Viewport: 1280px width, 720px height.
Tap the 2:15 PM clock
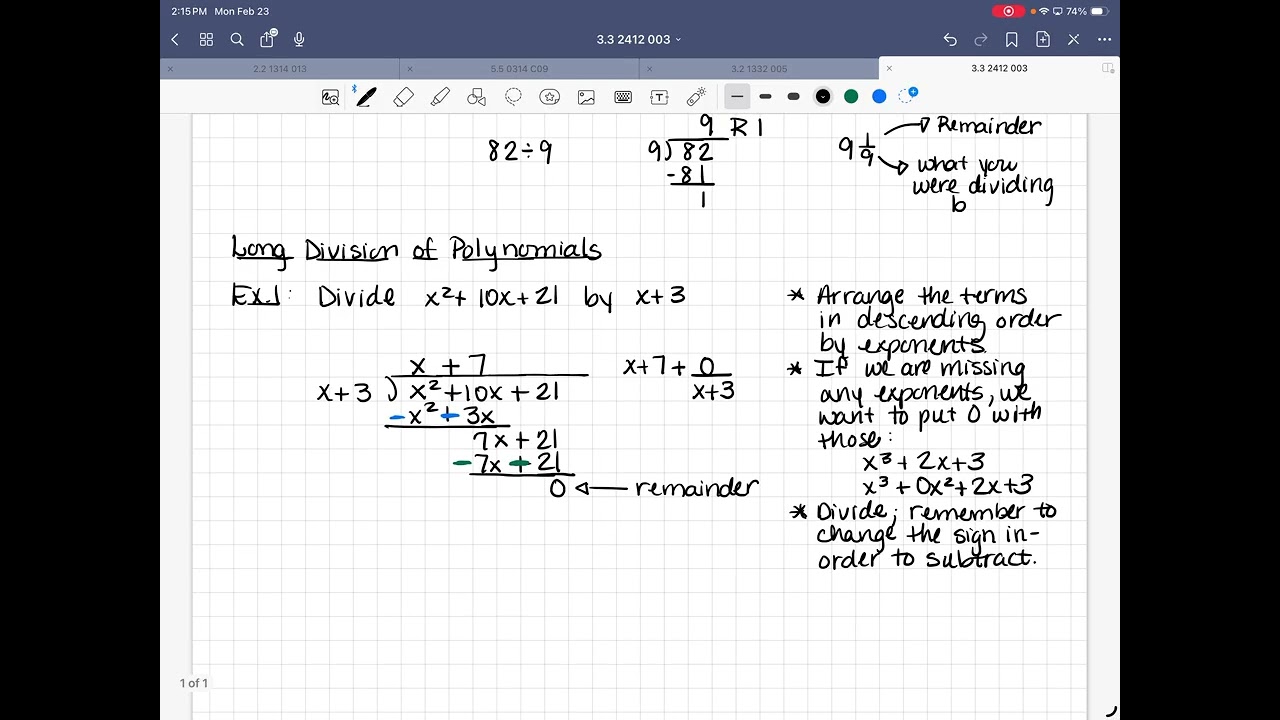tap(189, 11)
